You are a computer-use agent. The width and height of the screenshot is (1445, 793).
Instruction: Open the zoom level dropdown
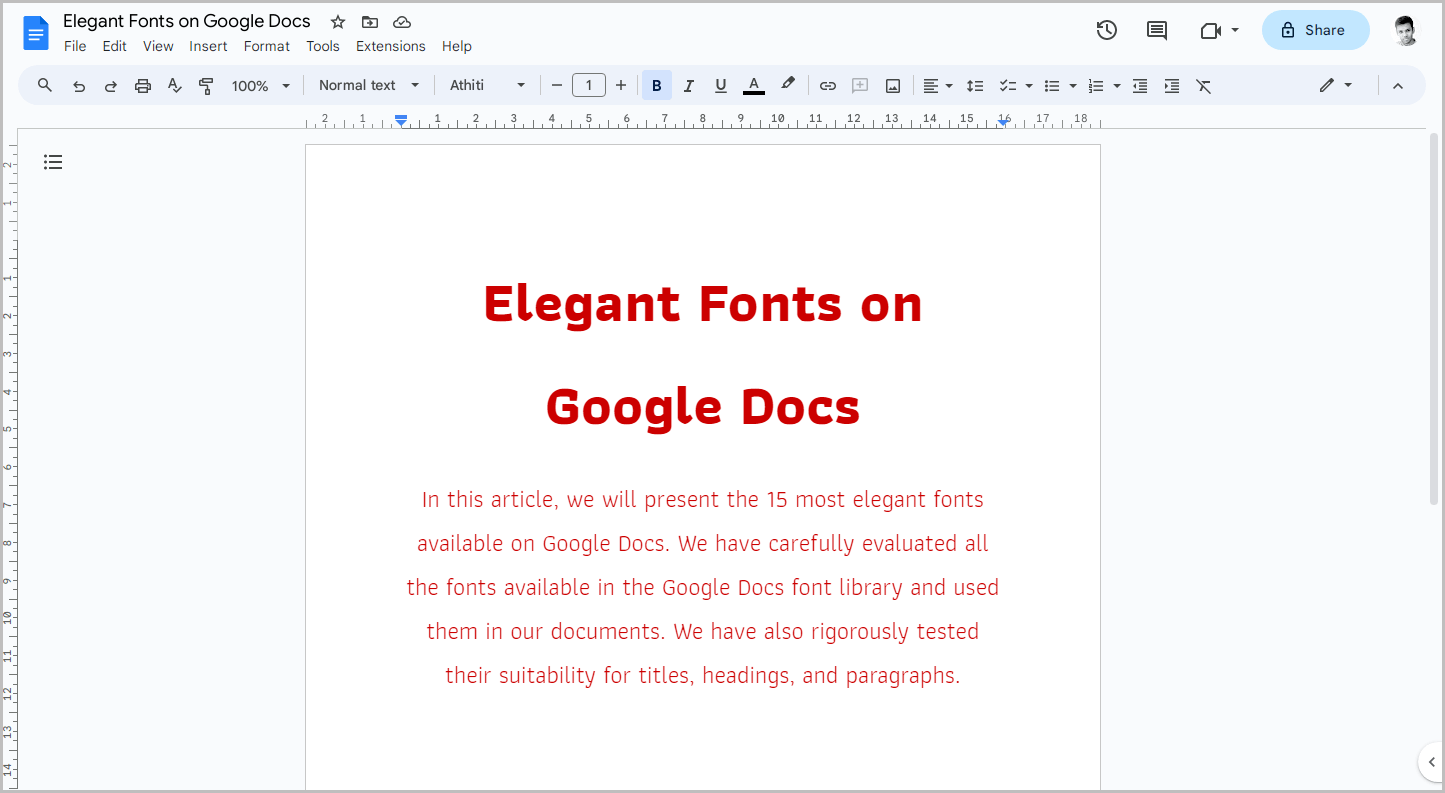pyautogui.click(x=260, y=85)
